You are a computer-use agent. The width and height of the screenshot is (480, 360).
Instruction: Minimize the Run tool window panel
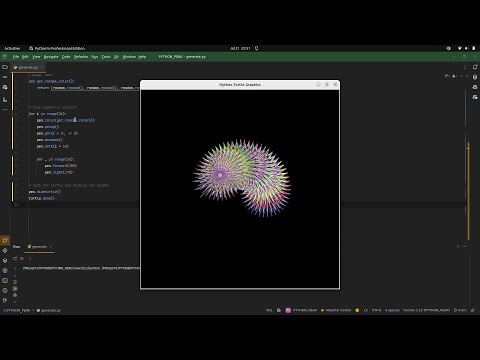[465, 247]
